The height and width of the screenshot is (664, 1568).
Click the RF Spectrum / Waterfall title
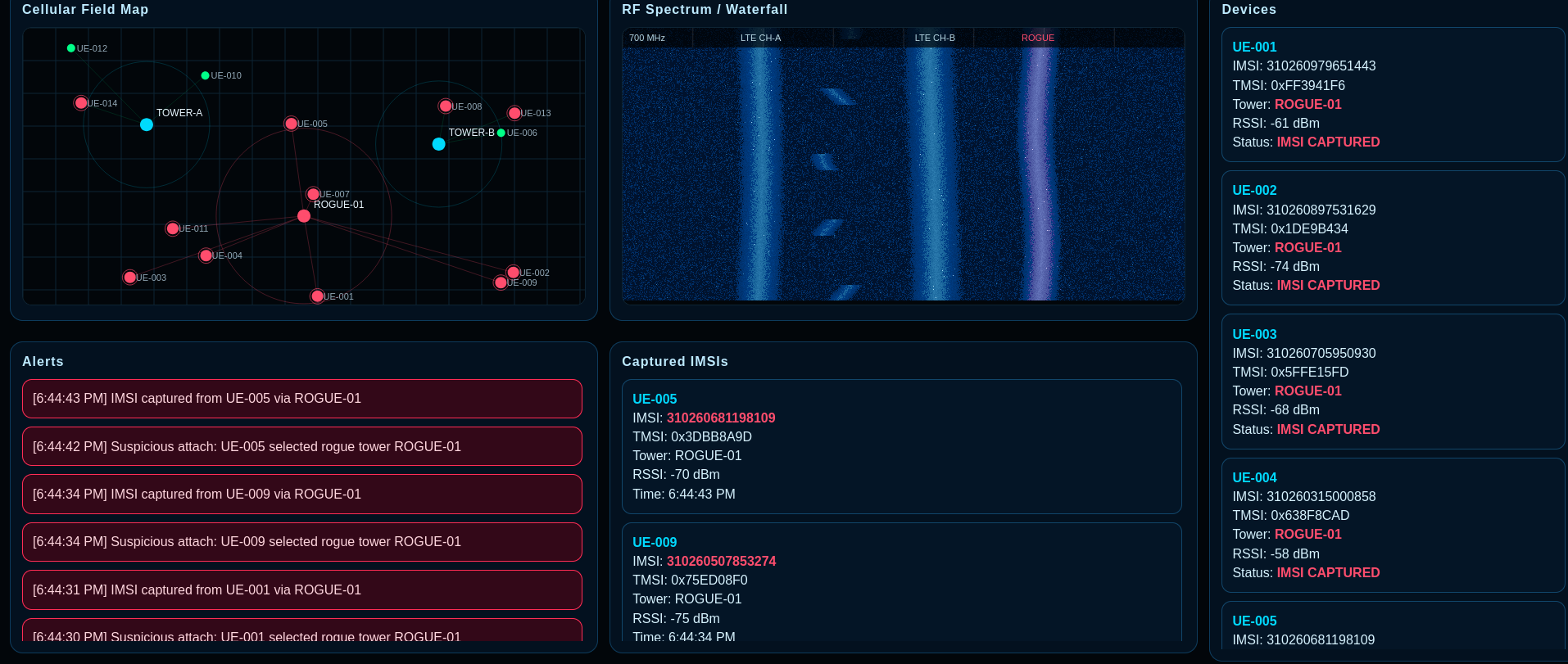pyautogui.click(x=705, y=10)
